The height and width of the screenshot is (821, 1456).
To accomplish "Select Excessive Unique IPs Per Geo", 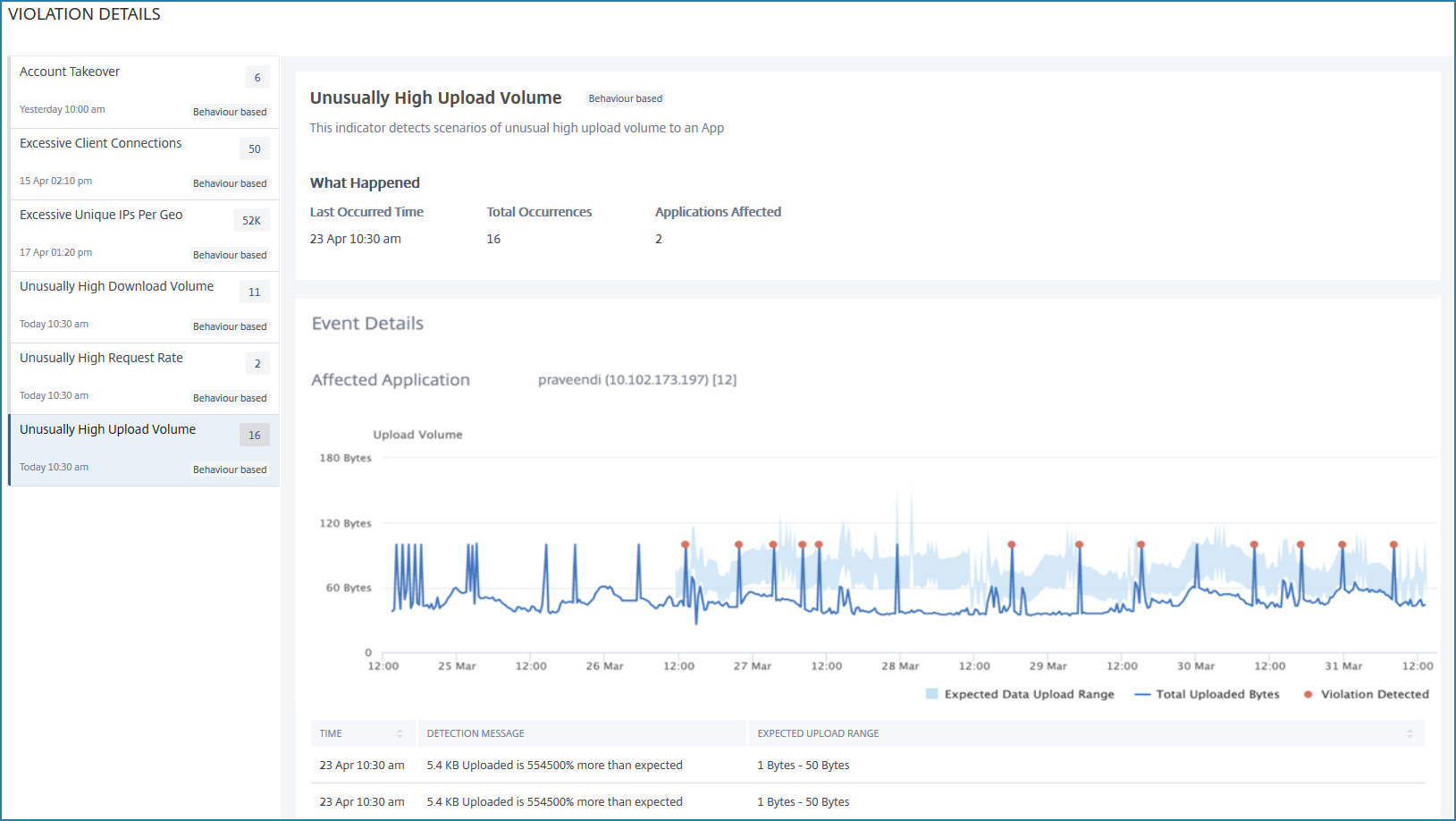I will pos(144,236).
